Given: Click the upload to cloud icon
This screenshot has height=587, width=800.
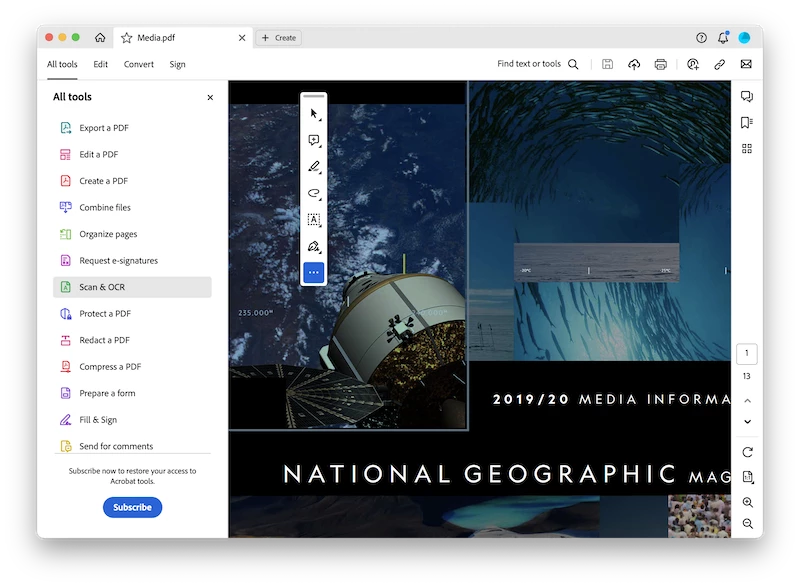Looking at the screenshot, I should click(634, 64).
